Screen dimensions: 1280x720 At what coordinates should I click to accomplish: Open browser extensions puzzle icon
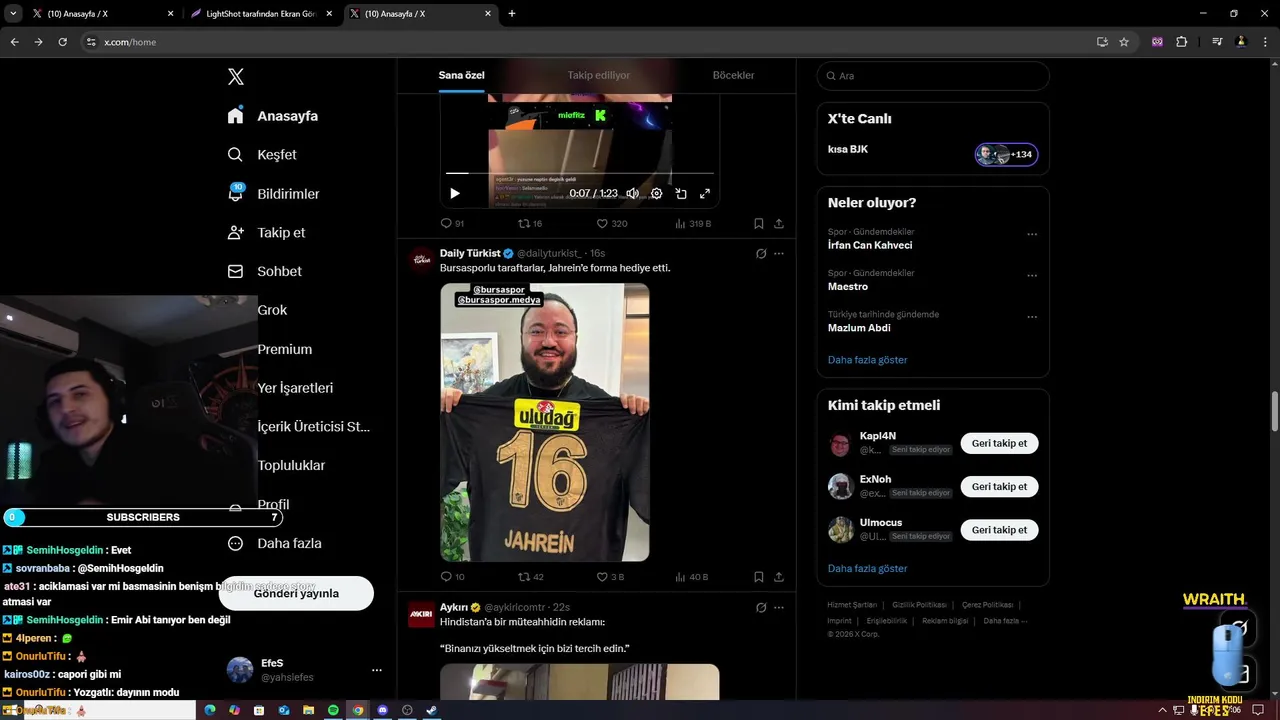tap(1182, 42)
